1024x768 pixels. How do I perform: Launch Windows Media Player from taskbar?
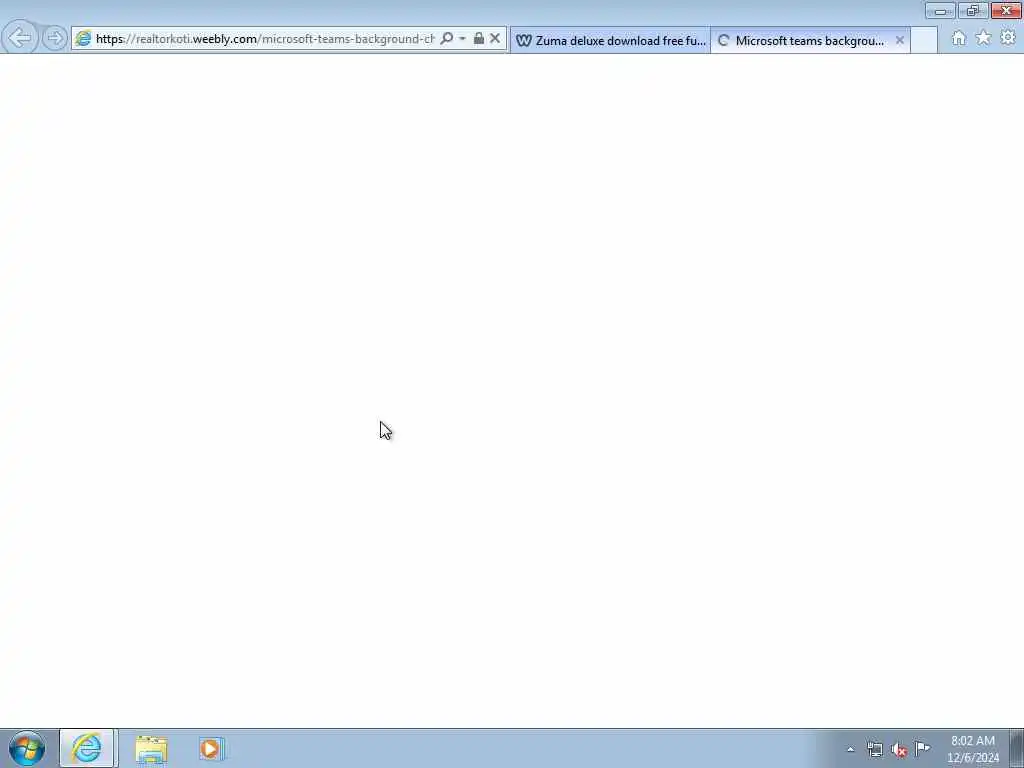coord(212,749)
